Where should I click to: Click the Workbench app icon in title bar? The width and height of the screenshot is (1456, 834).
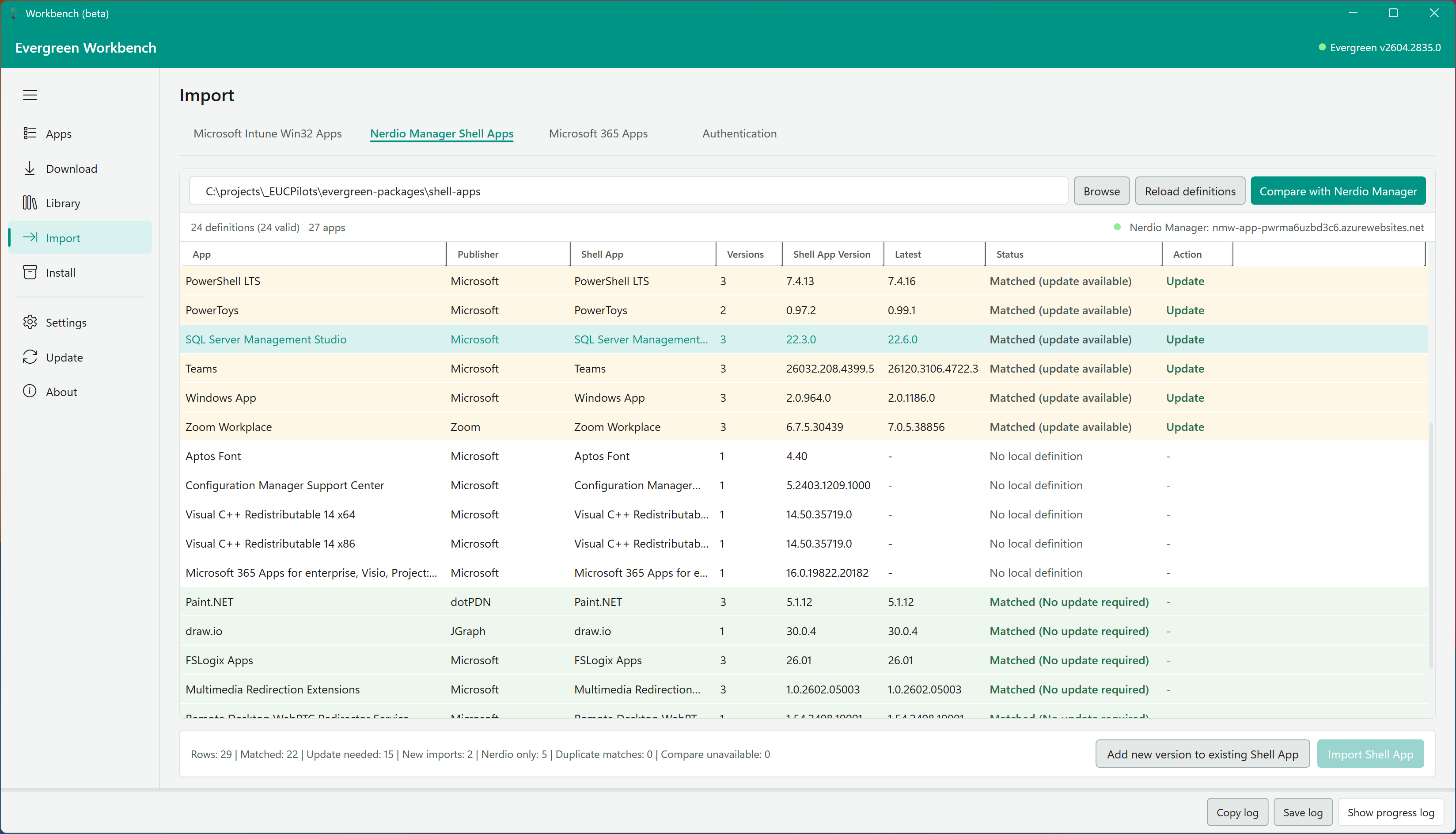click(14, 13)
